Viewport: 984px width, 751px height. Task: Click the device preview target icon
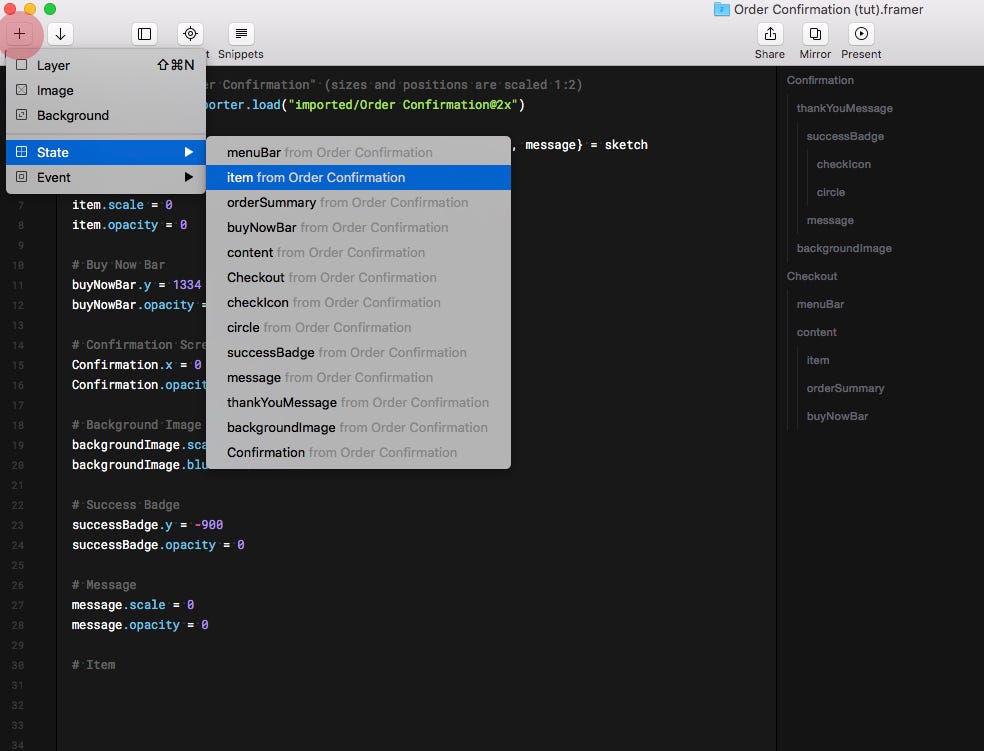tap(190, 33)
